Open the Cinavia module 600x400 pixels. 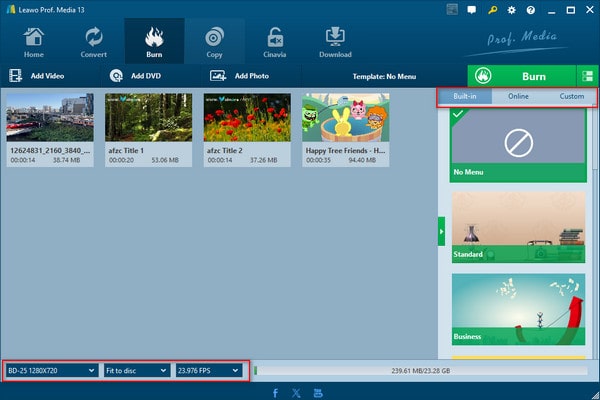(273, 41)
